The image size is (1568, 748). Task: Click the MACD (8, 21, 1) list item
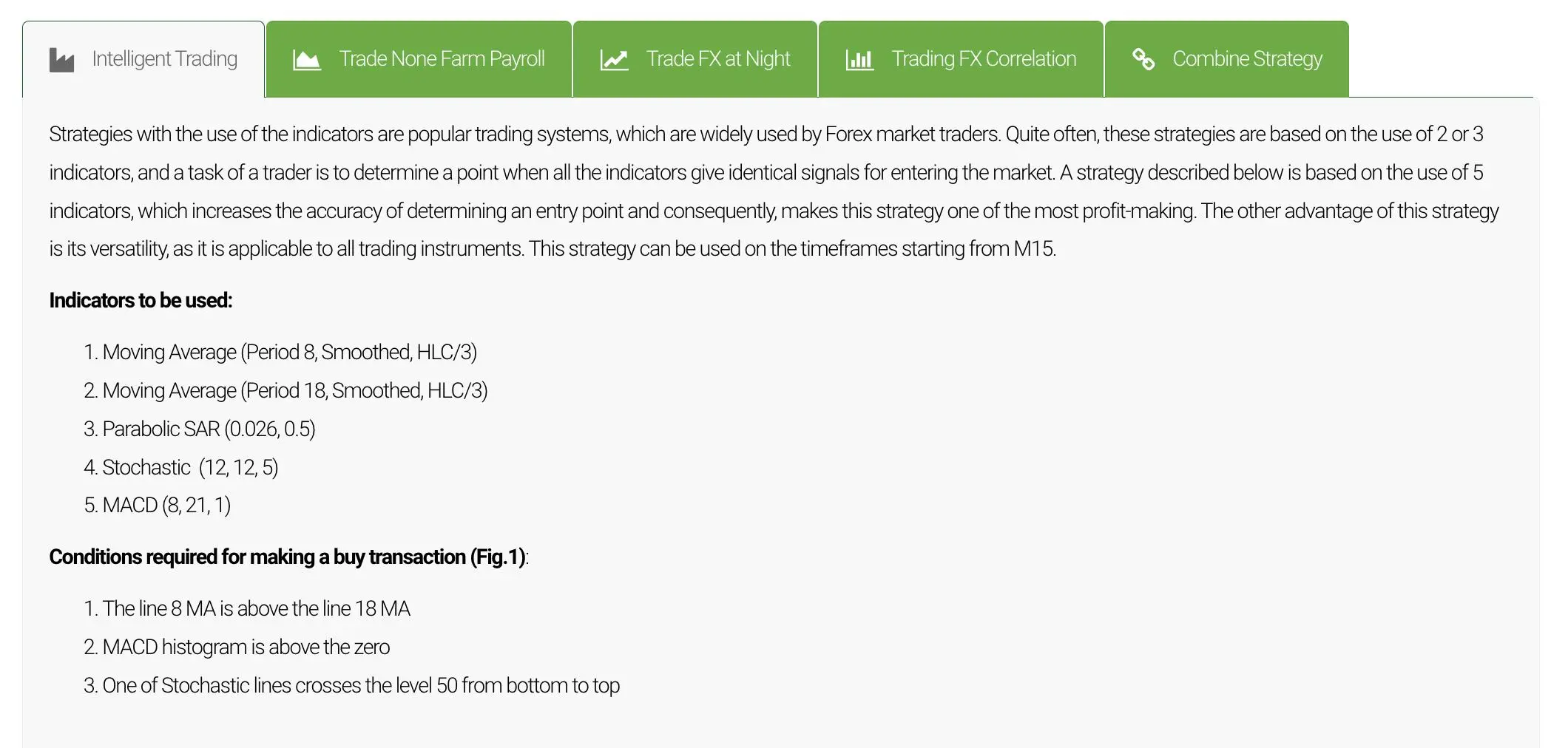[x=158, y=506]
